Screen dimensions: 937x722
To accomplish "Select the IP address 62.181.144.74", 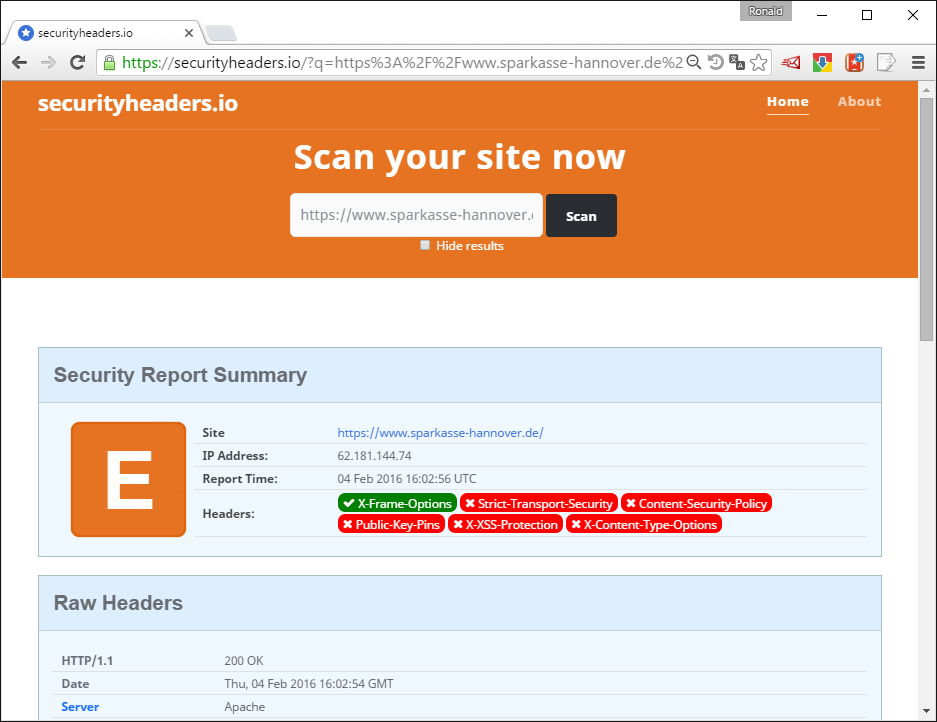I will click(375, 455).
